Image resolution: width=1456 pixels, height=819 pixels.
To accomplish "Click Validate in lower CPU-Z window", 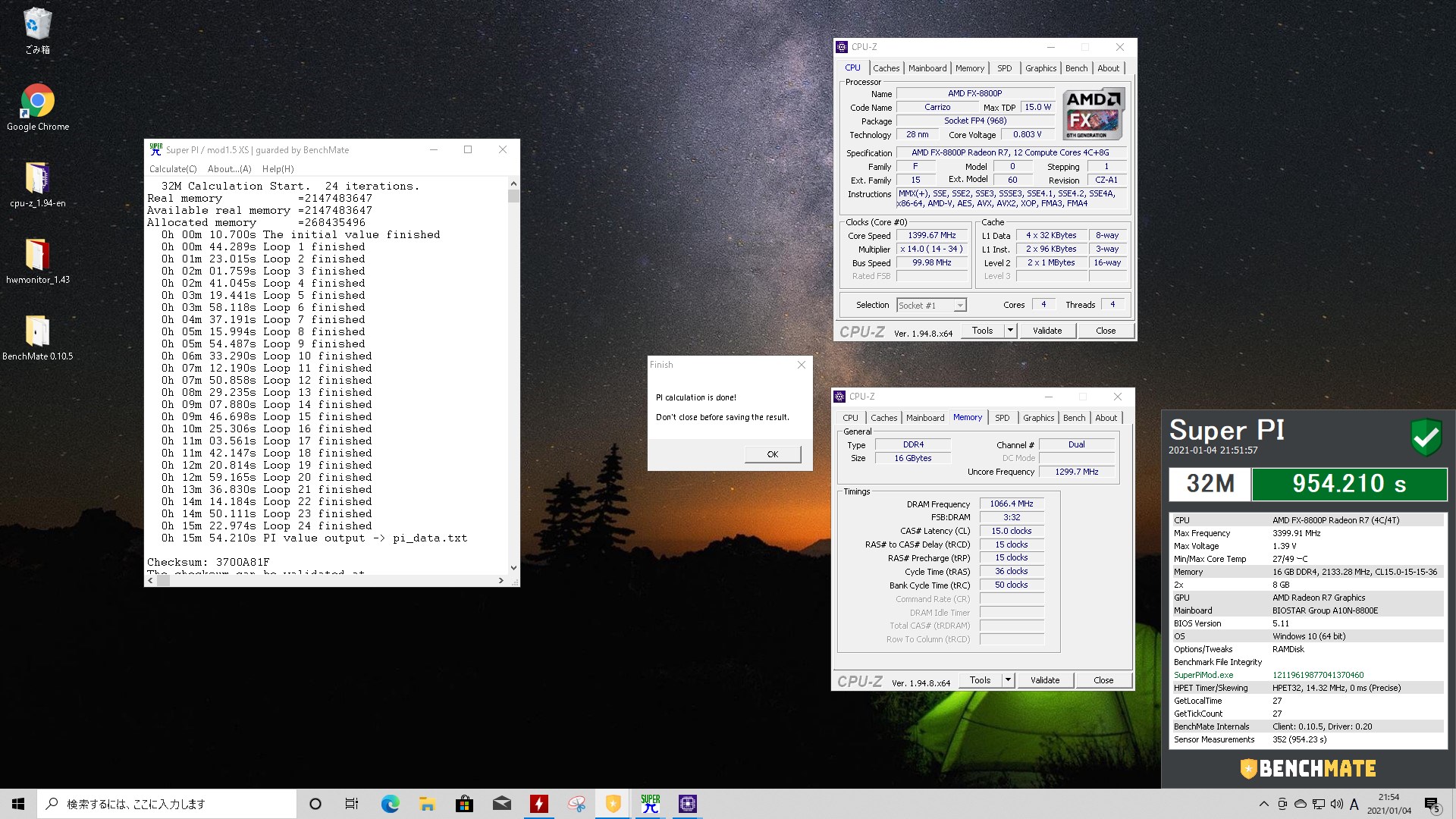I will click(x=1044, y=680).
